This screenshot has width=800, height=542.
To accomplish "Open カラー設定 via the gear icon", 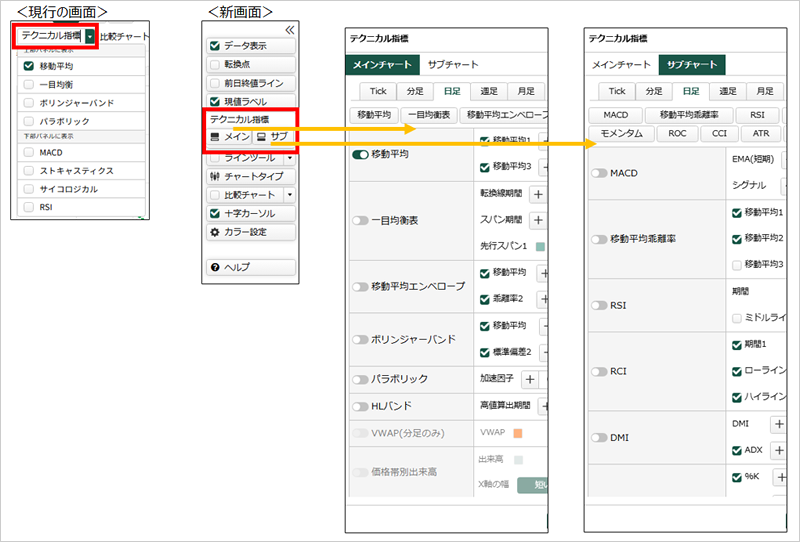I will 214,232.
